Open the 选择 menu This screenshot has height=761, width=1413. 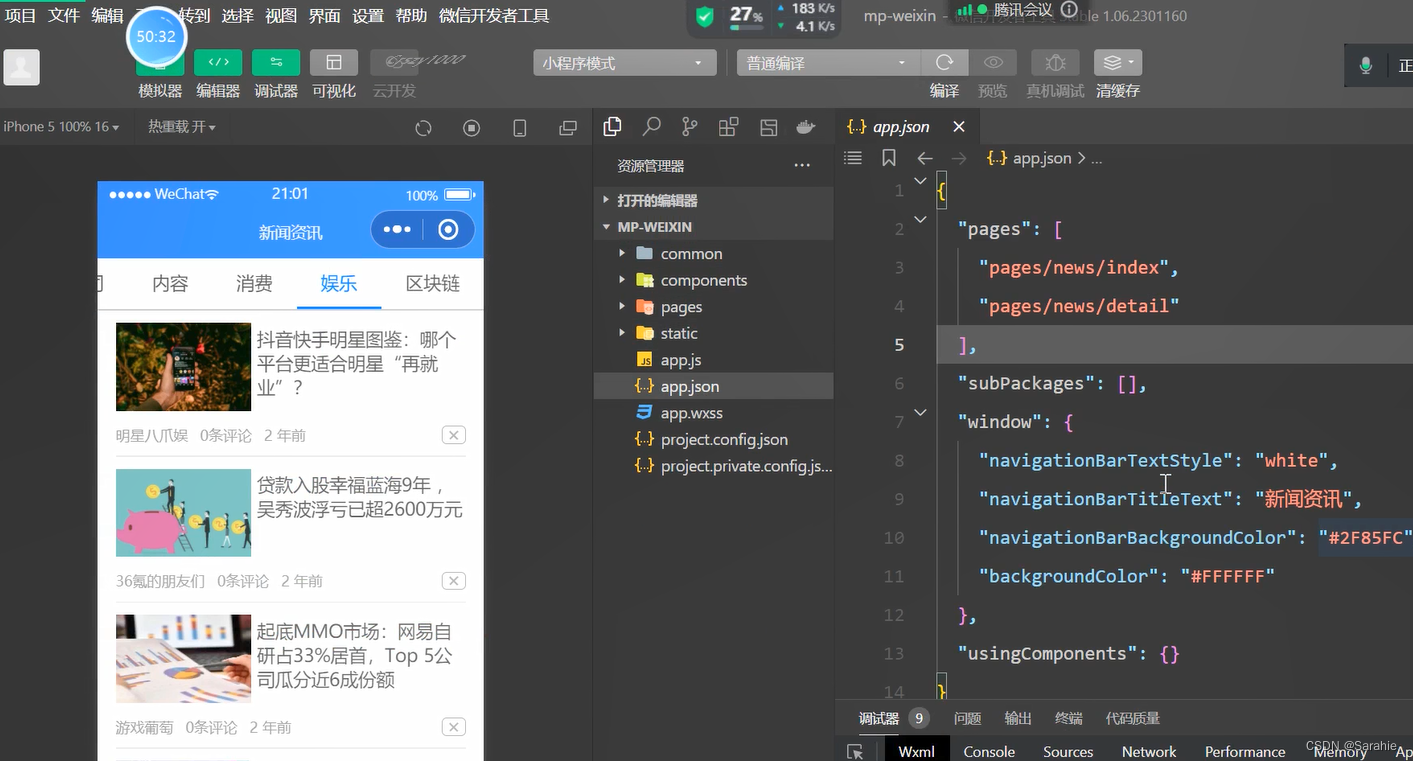pyautogui.click(x=238, y=16)
